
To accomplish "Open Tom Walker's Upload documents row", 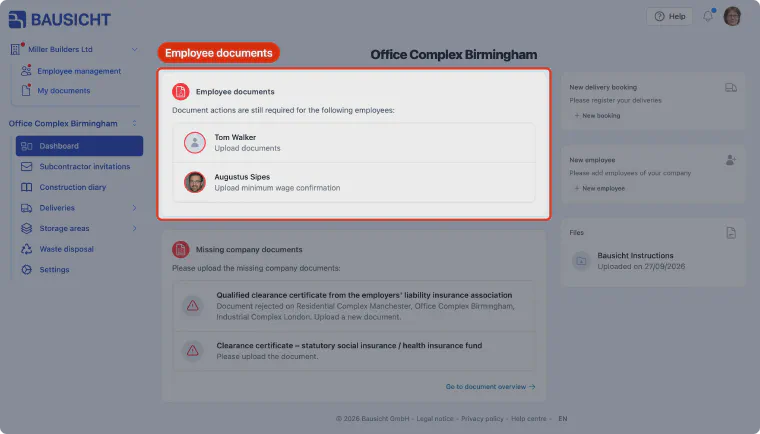I will 354,143.
